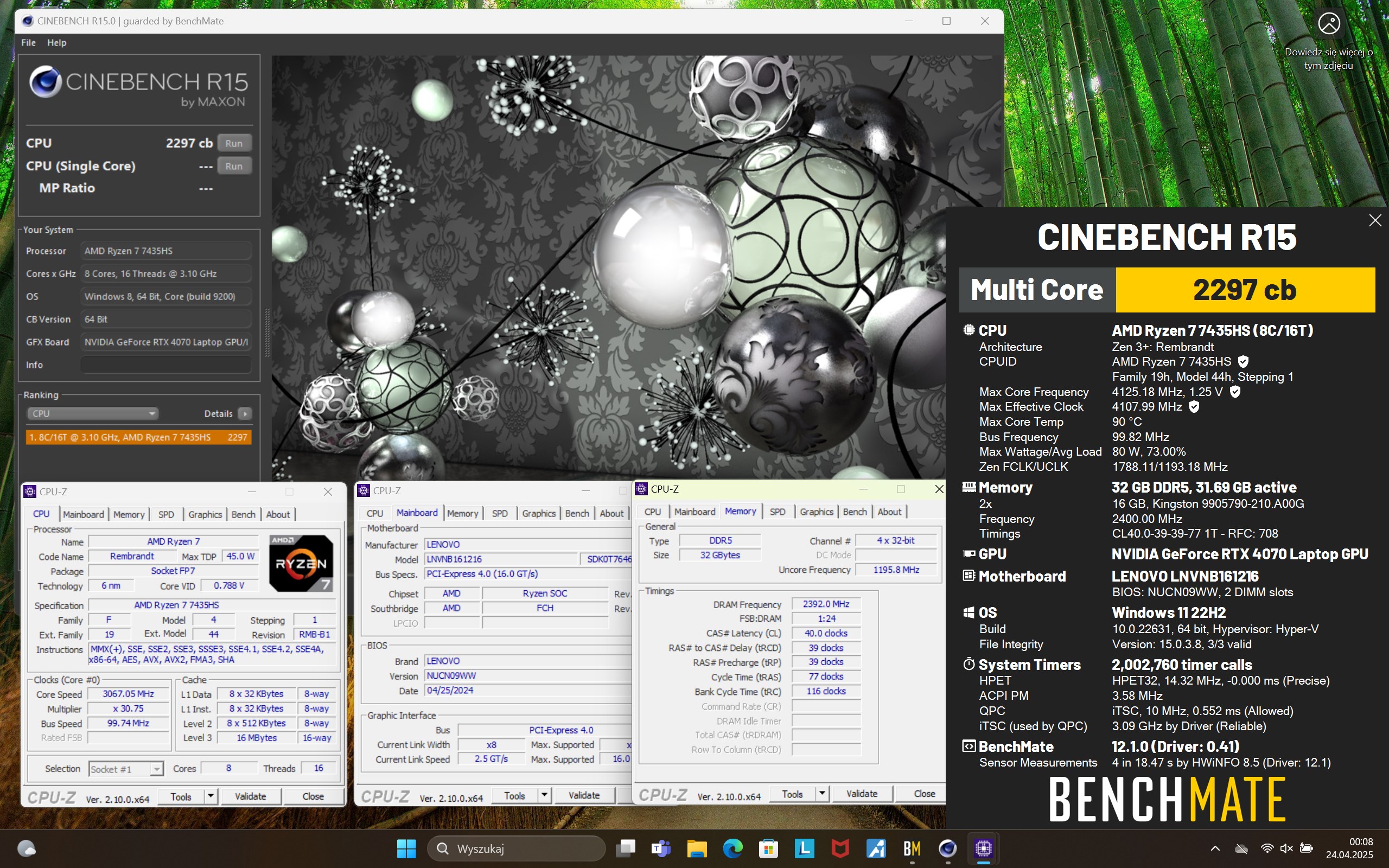Click the muted volume tray icon
This screenshot has height=868, width=1389.
(x=1286, y=848)
